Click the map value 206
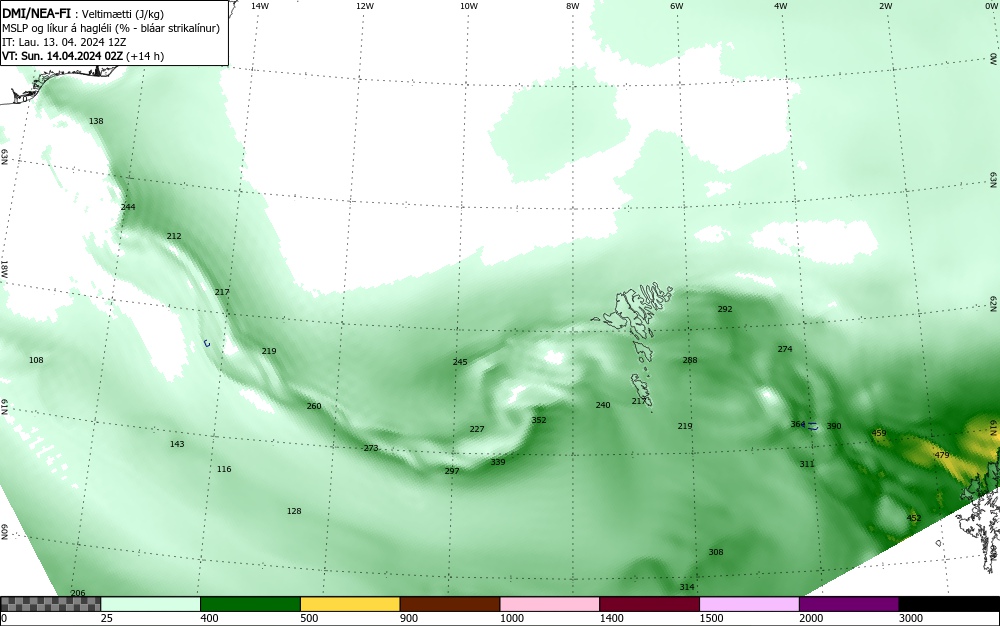Viewport: 1000px width, 626px height. coord(78,593)
